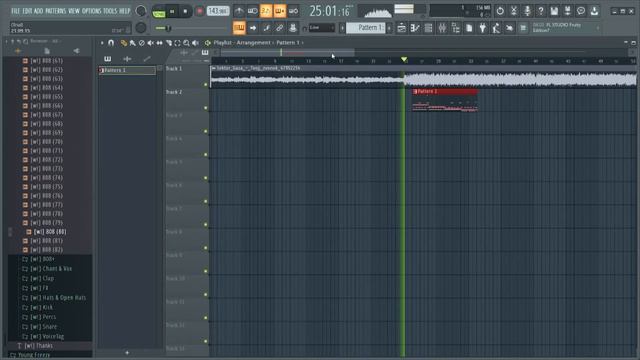Toggle overdub/blend recording button

[x=280, y=11]
